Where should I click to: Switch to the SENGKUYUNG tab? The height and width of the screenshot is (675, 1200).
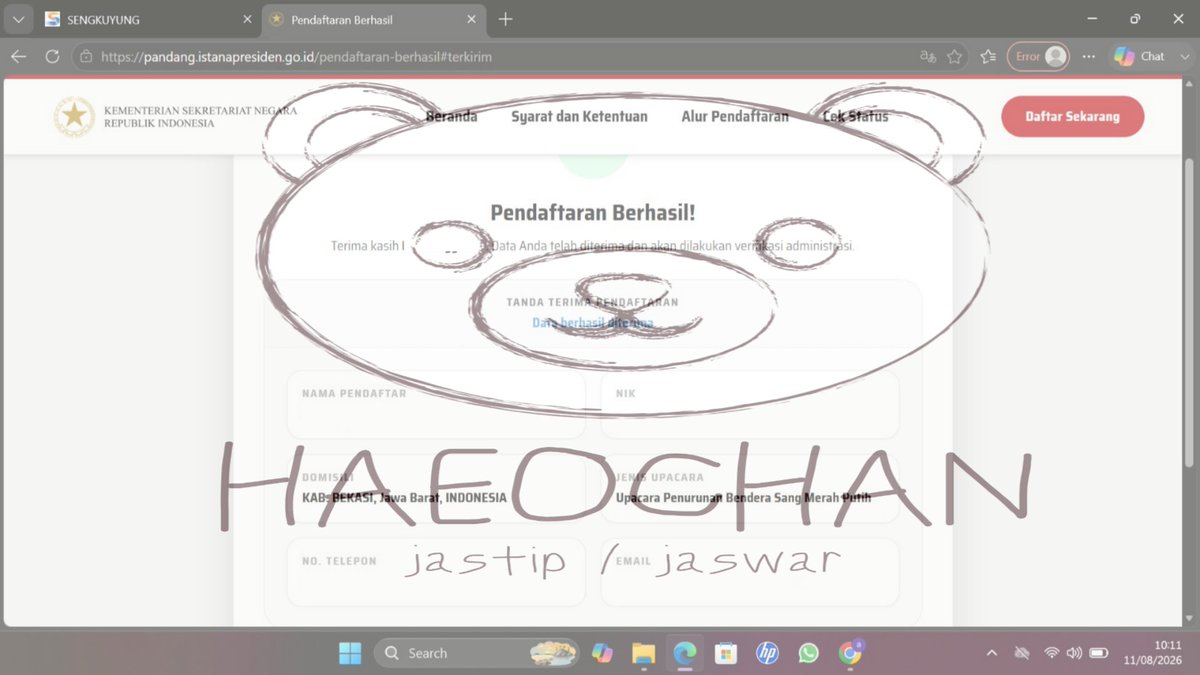click(x=148, y=19)
